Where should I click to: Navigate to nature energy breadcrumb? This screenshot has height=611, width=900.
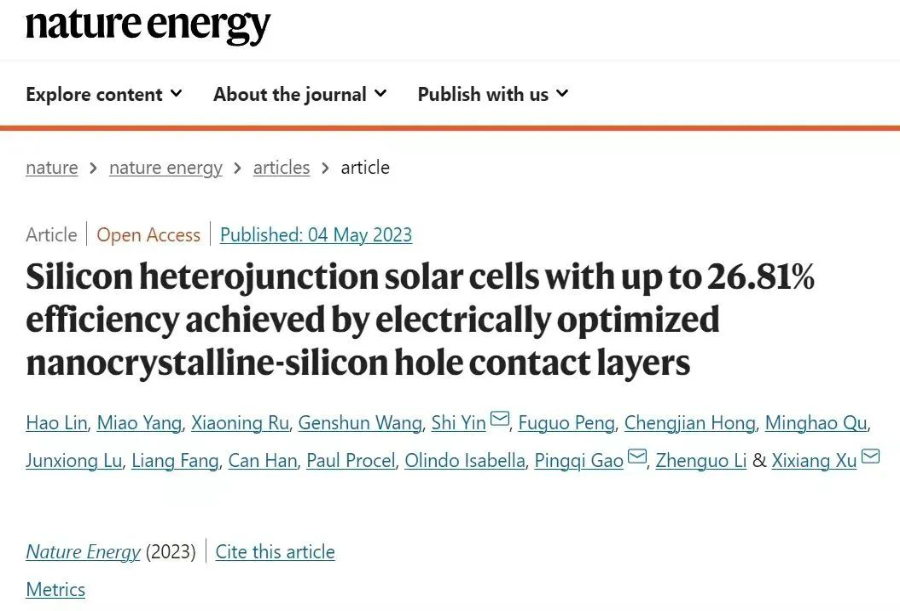click(166, 168)
